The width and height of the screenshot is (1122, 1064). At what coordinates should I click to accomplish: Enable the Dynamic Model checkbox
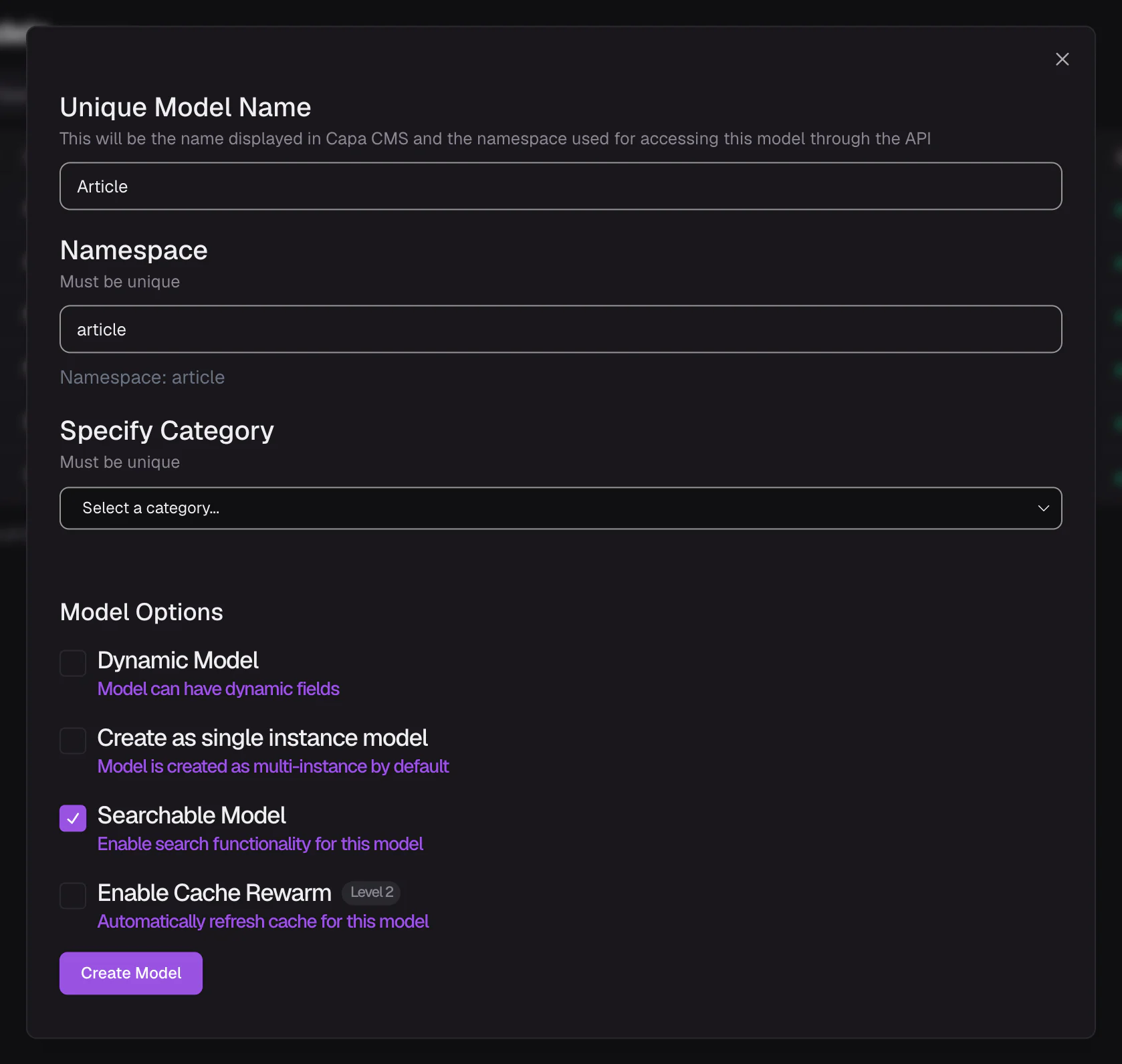coord(73,663)
